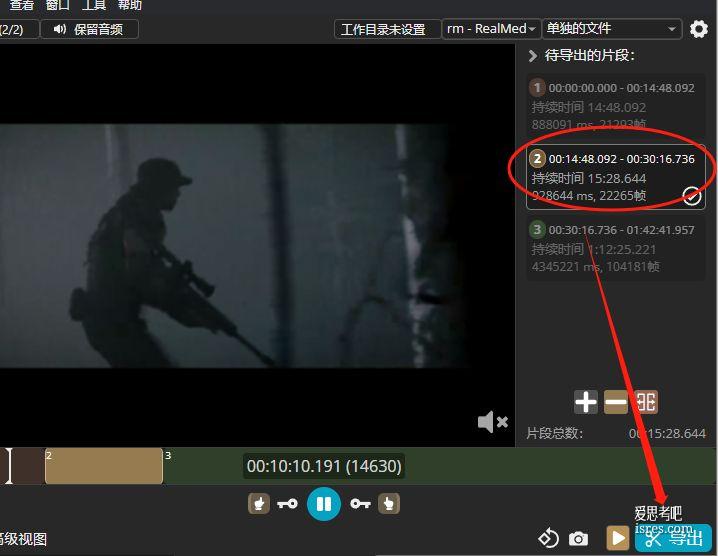Pause playback with the round blue button
This screenshot has width=718, height=556.
tap(324, 504)
